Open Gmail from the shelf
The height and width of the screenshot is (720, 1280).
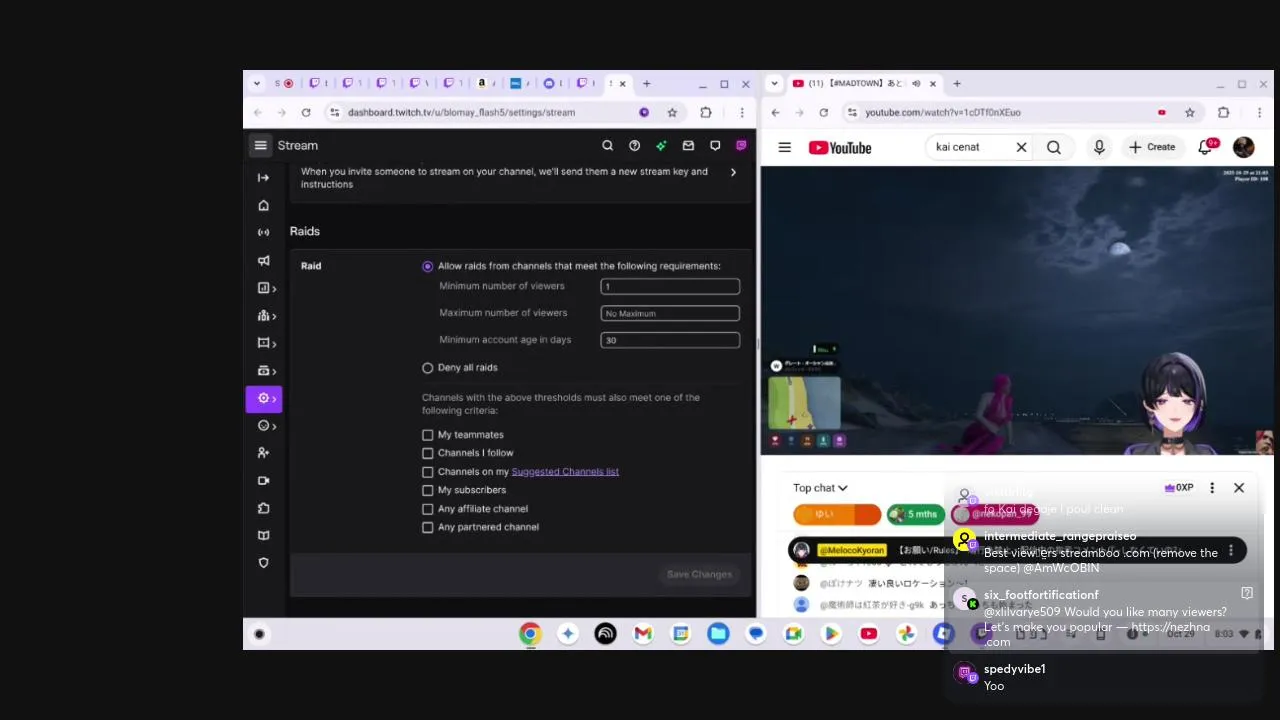[x=643, y=633]
